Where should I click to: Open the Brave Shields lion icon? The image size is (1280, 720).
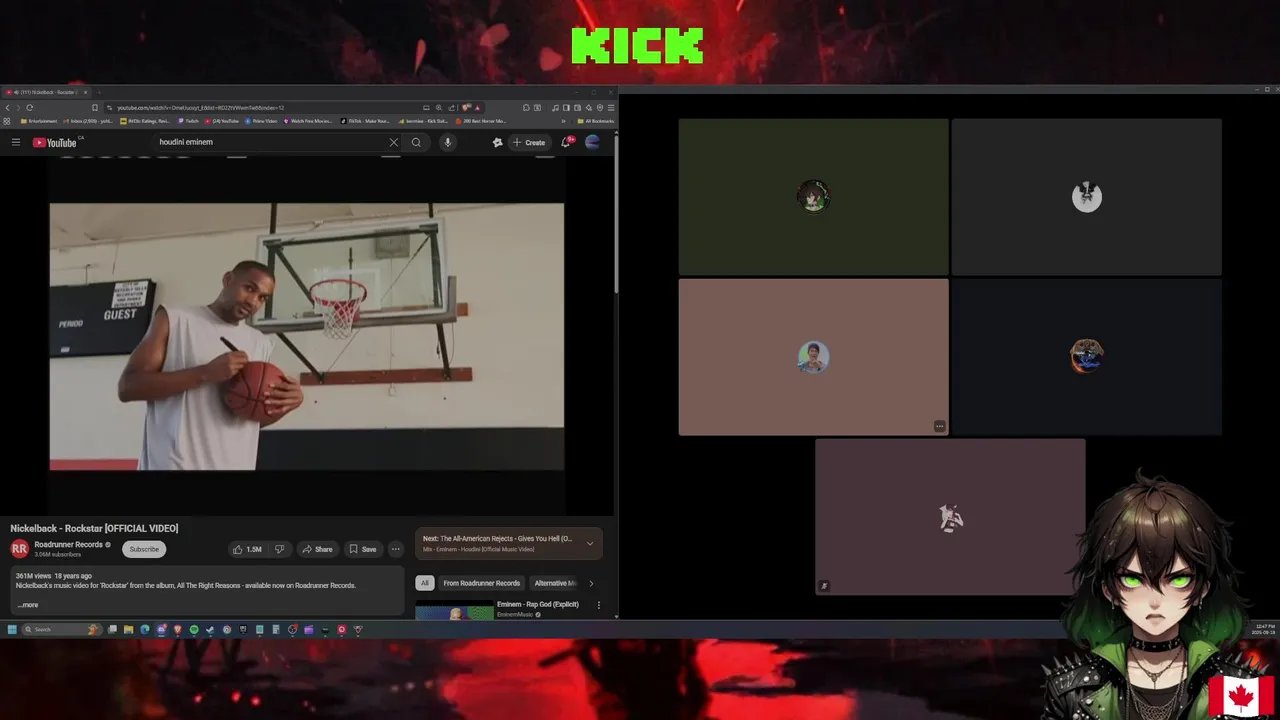pos(465,107)
